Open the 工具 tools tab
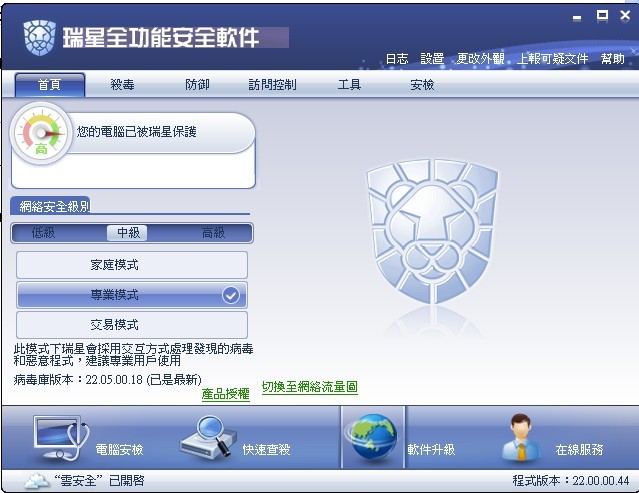Image resolution: width=639 pixels, height=493 pixels. (349, 85)
